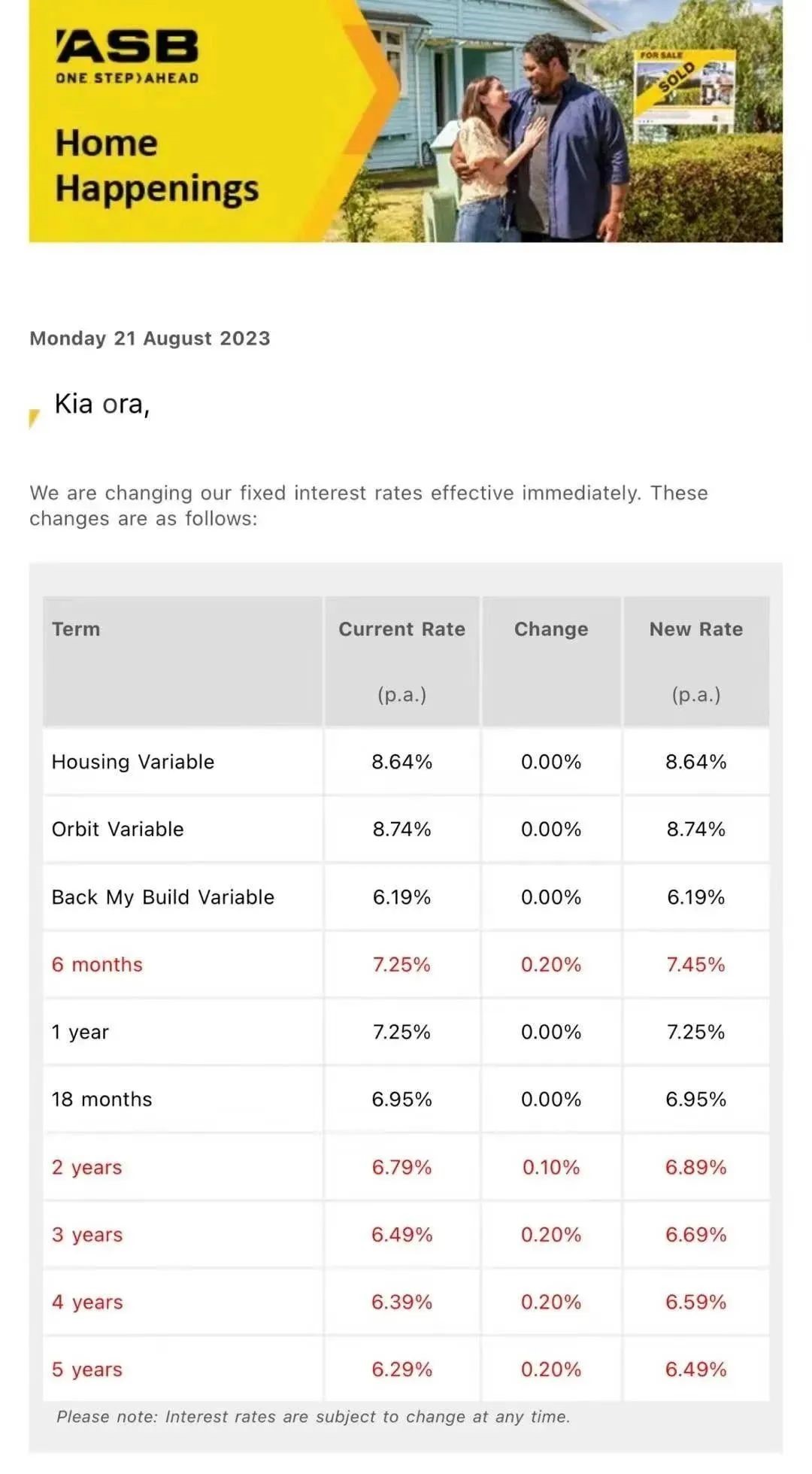This screenshot has width=812, height=1474.
Task: Click the 7.45% new rate for 6 months
Action: click(695, 965)
